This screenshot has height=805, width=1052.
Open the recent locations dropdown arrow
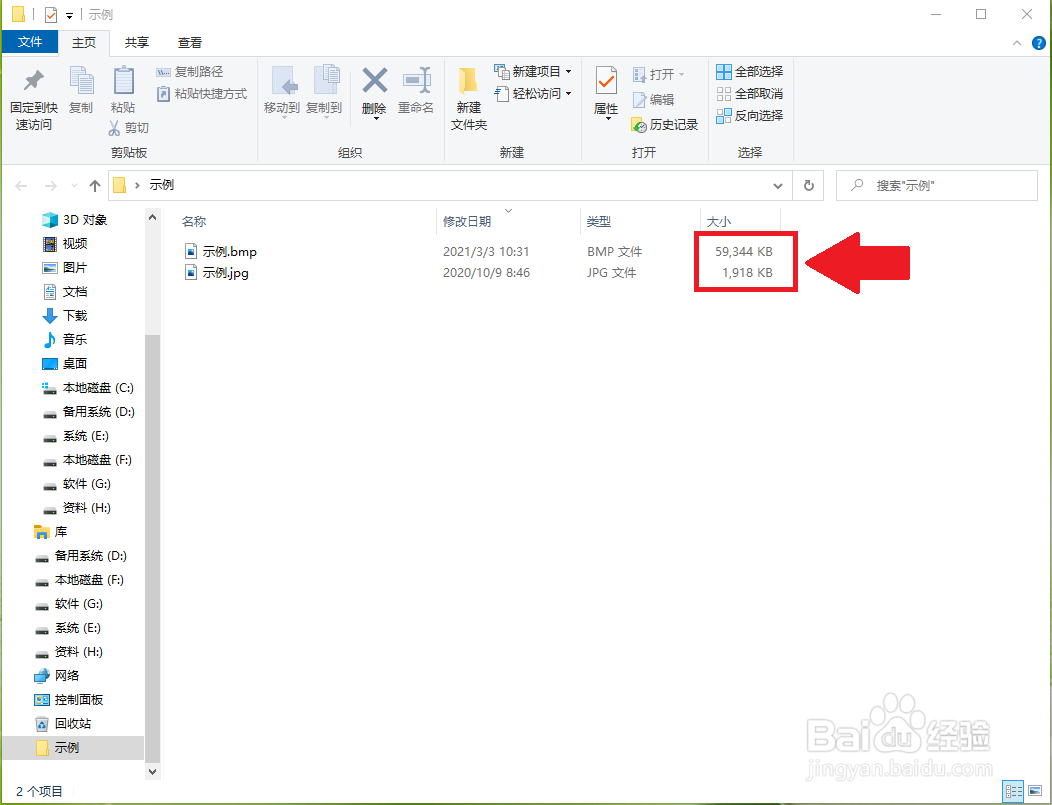point(74,186)
